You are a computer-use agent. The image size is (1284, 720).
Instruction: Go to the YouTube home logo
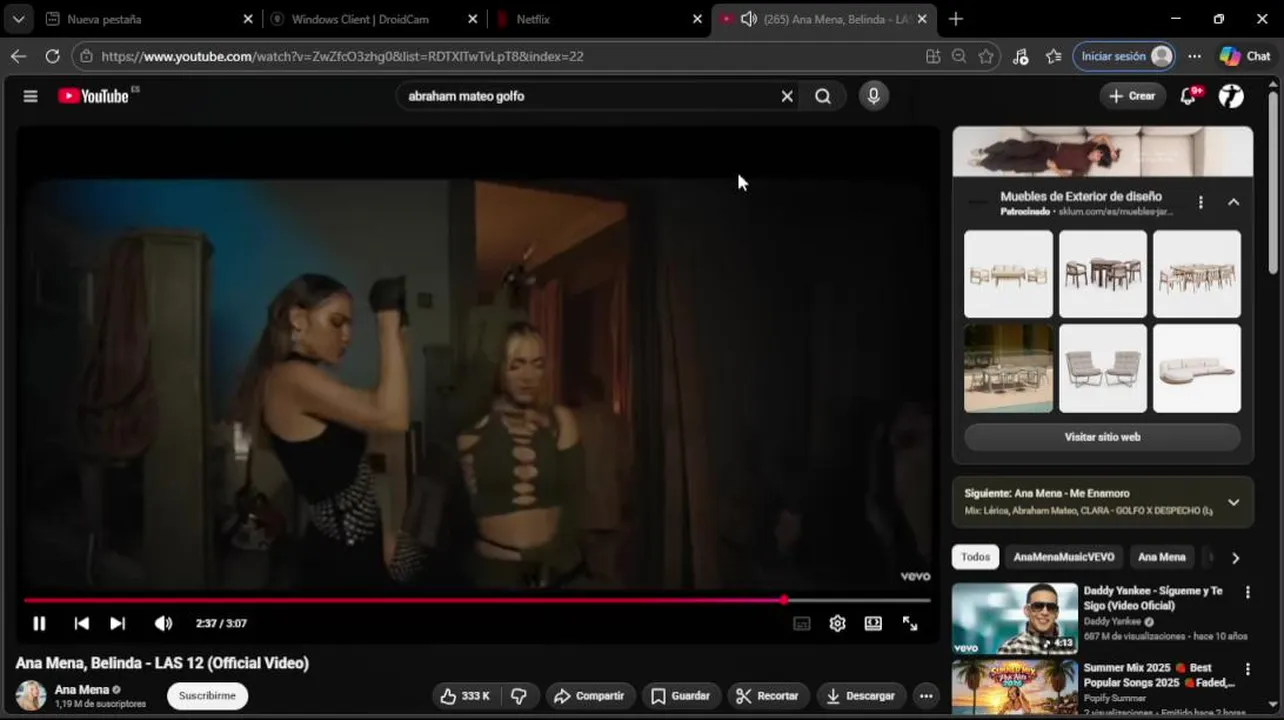coord(93,96)
